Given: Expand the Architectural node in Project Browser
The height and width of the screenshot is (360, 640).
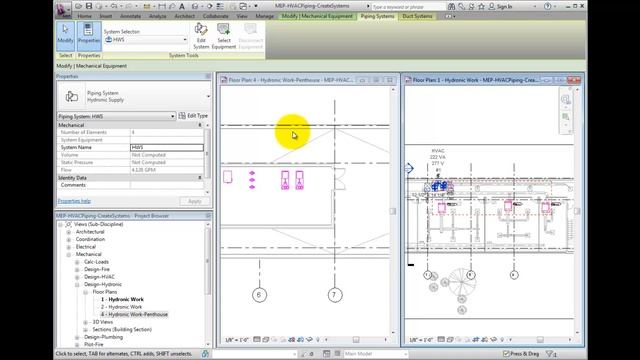Looking at the screenshot, I should tap(69, 232).
